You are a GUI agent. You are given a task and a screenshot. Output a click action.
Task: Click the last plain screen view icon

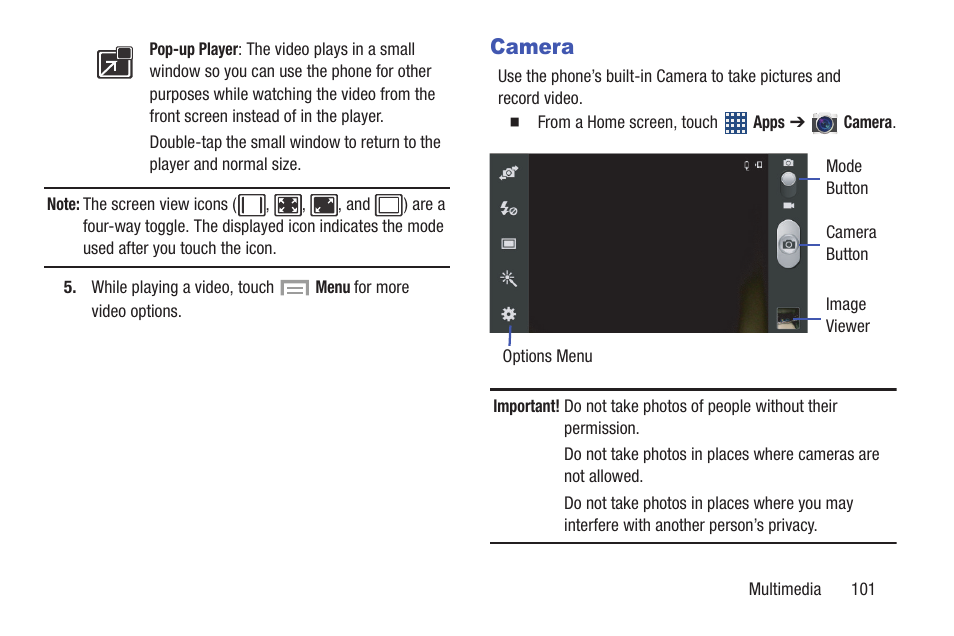click(x=389, y=205)
